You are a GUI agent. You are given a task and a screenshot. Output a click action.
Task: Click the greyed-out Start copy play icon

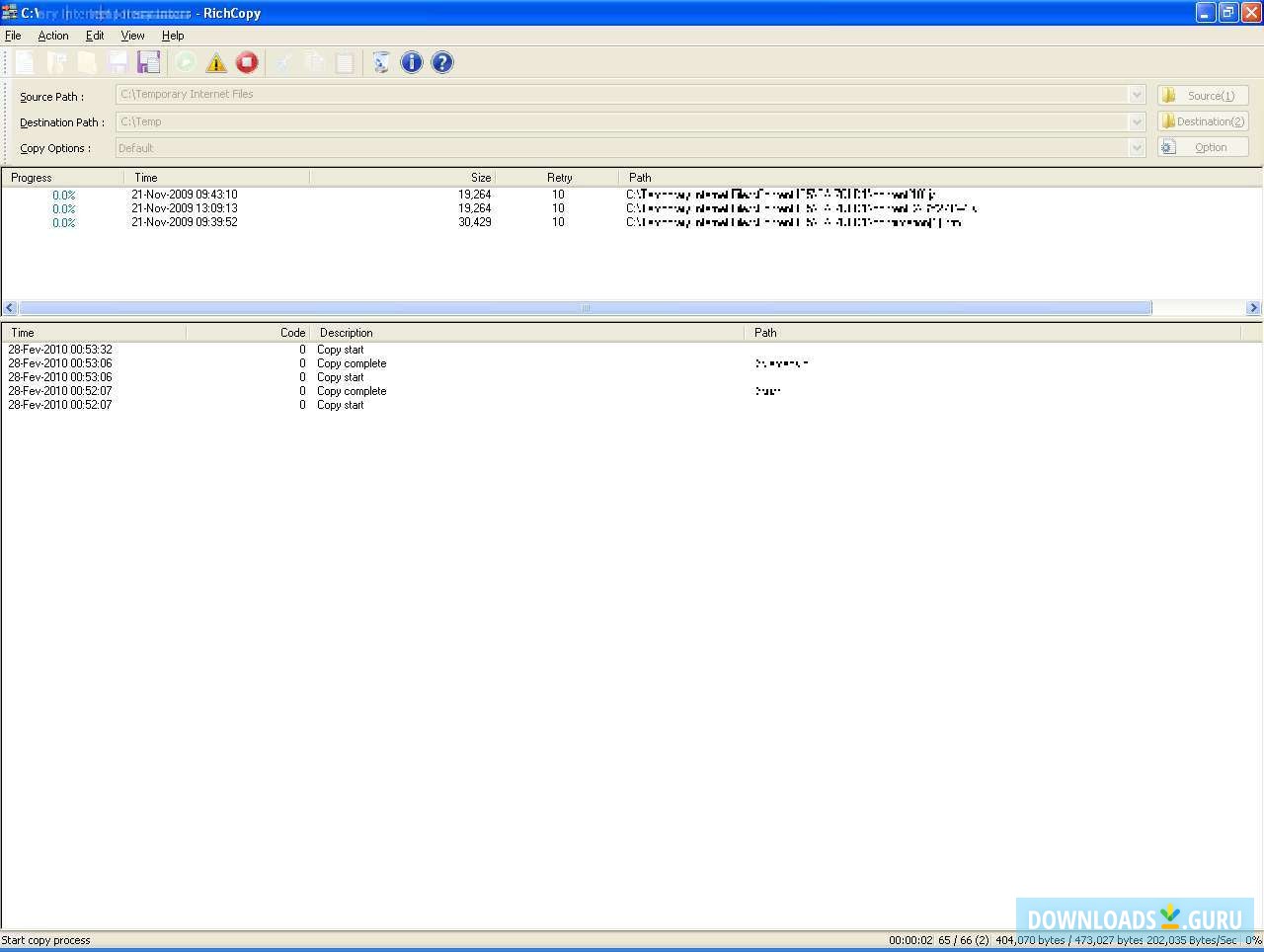pos(185,62)
